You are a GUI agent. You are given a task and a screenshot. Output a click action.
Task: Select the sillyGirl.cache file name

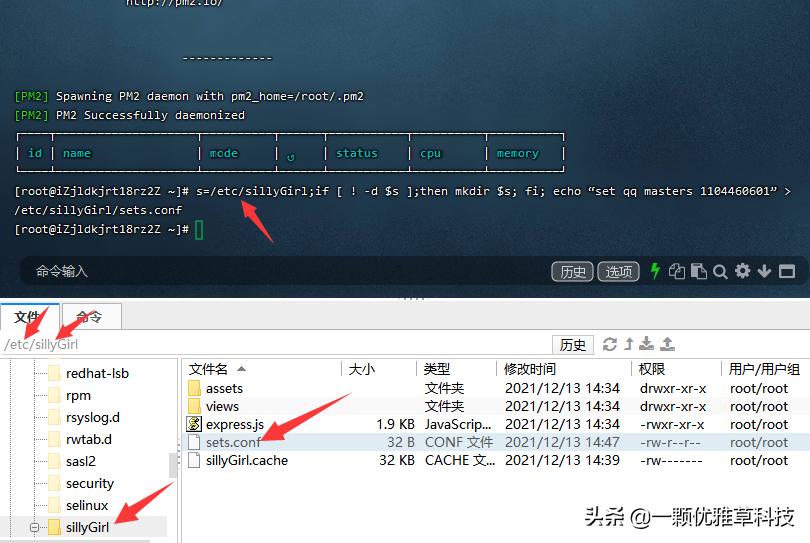click(x=247, y=460)
